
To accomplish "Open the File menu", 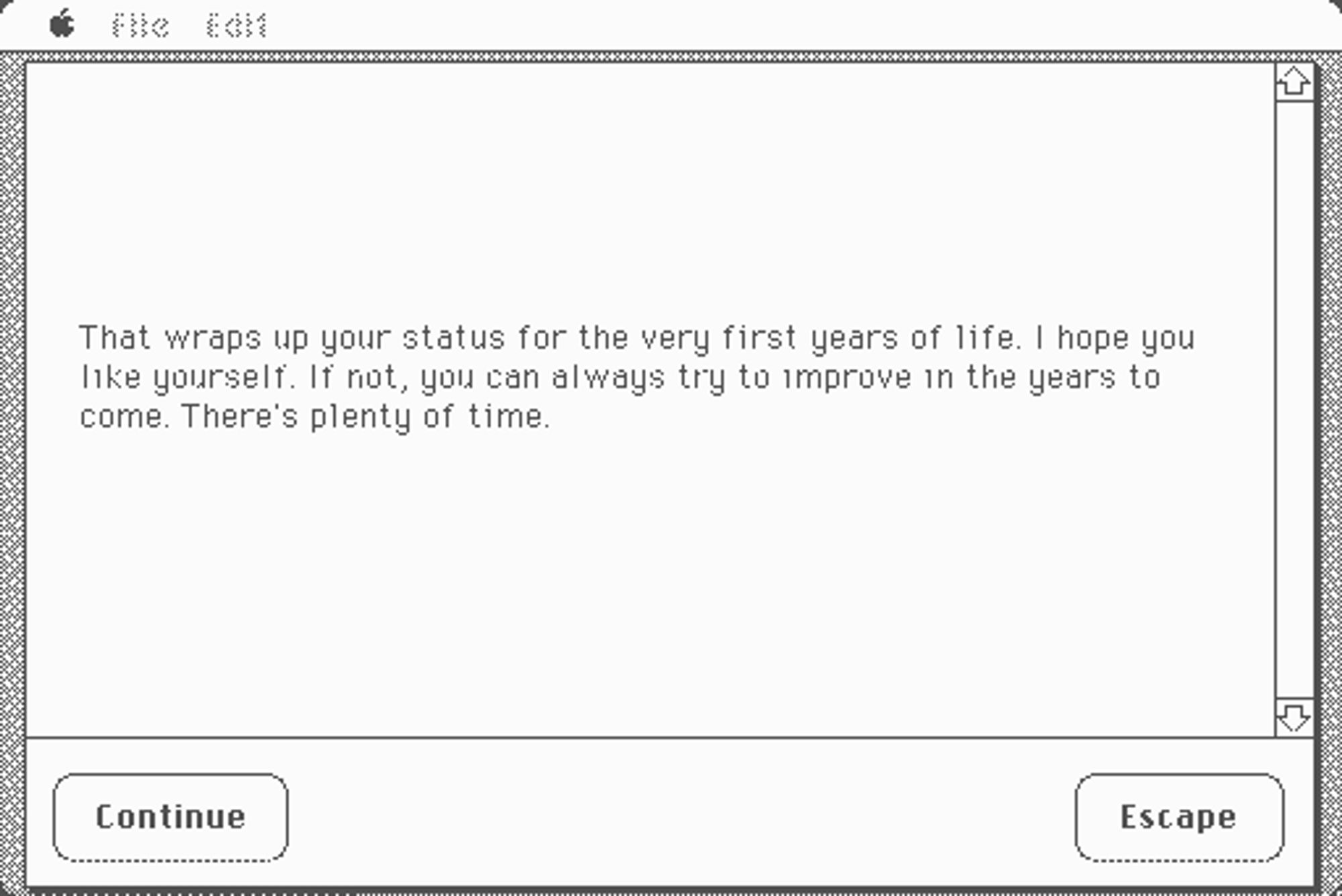I will pyautogui.click(x=140, y=22).
